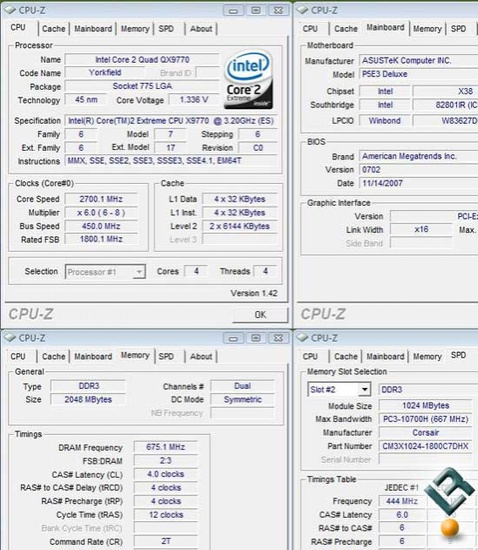The image size is (478, 550).
Task: Click Part Number CM3X1024-1800C7DHX
Action: 425,446
